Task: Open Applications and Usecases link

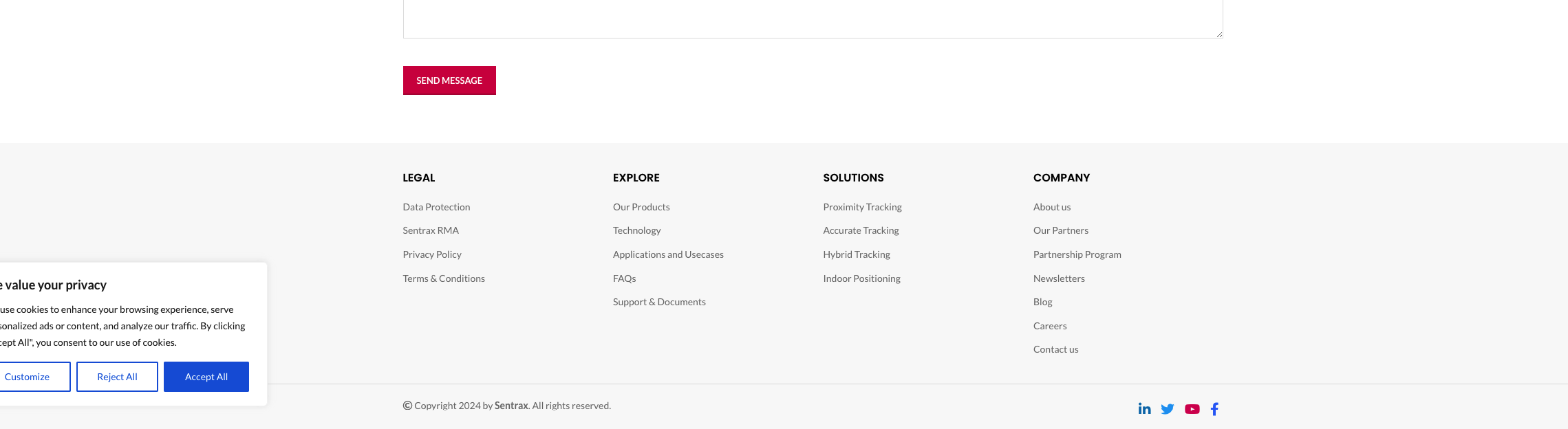Action: point(668,254)
